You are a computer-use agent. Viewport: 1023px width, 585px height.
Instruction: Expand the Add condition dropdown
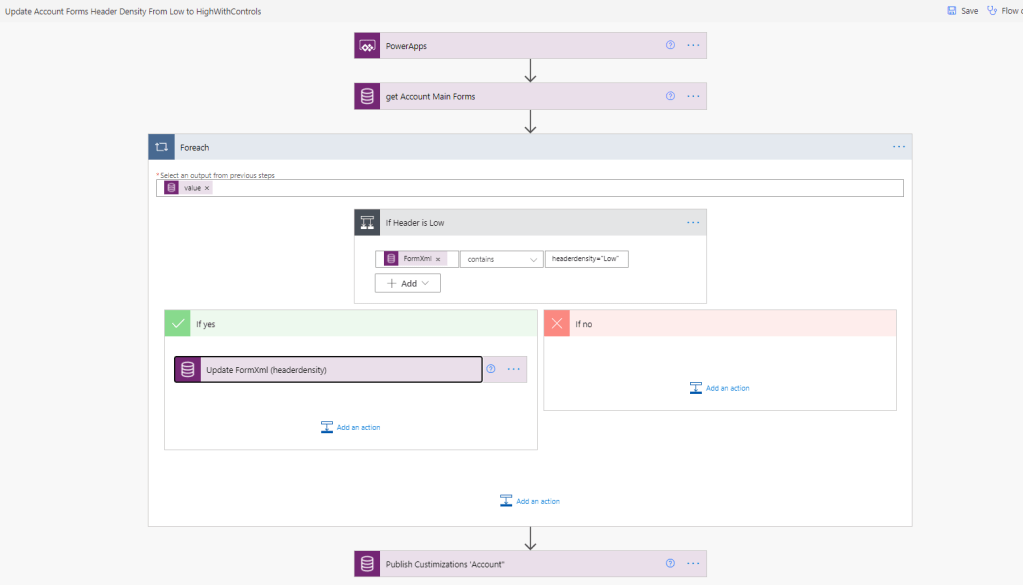click(x=408, y=283)
